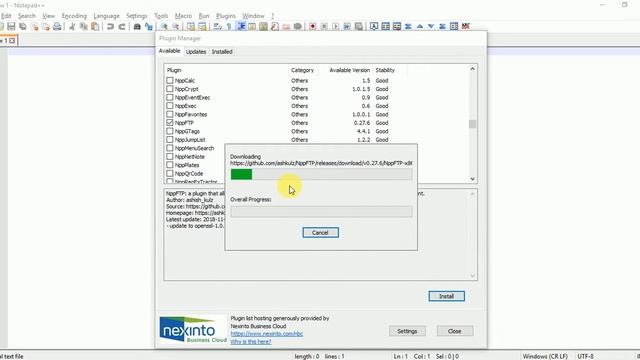
Task: Switch to the Installed tab
Action: [x=222, y=52]
